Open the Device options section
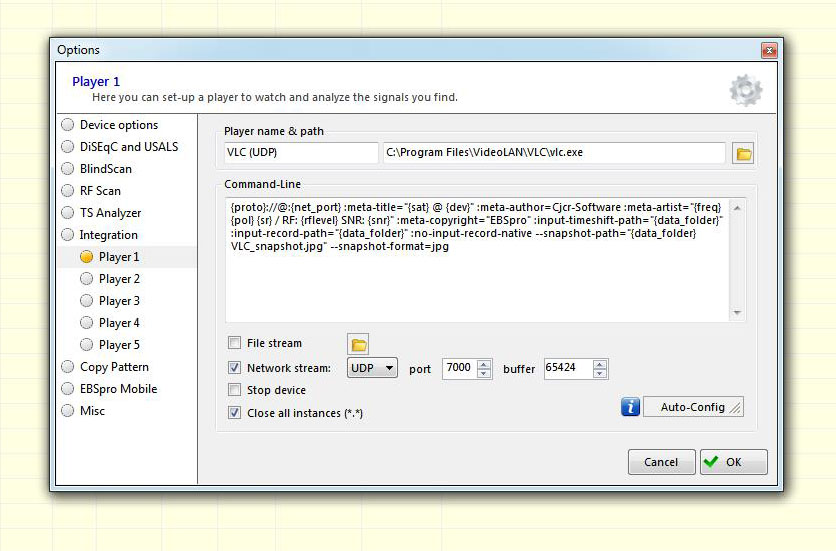 pyautogui.click(x=119, y=125)
